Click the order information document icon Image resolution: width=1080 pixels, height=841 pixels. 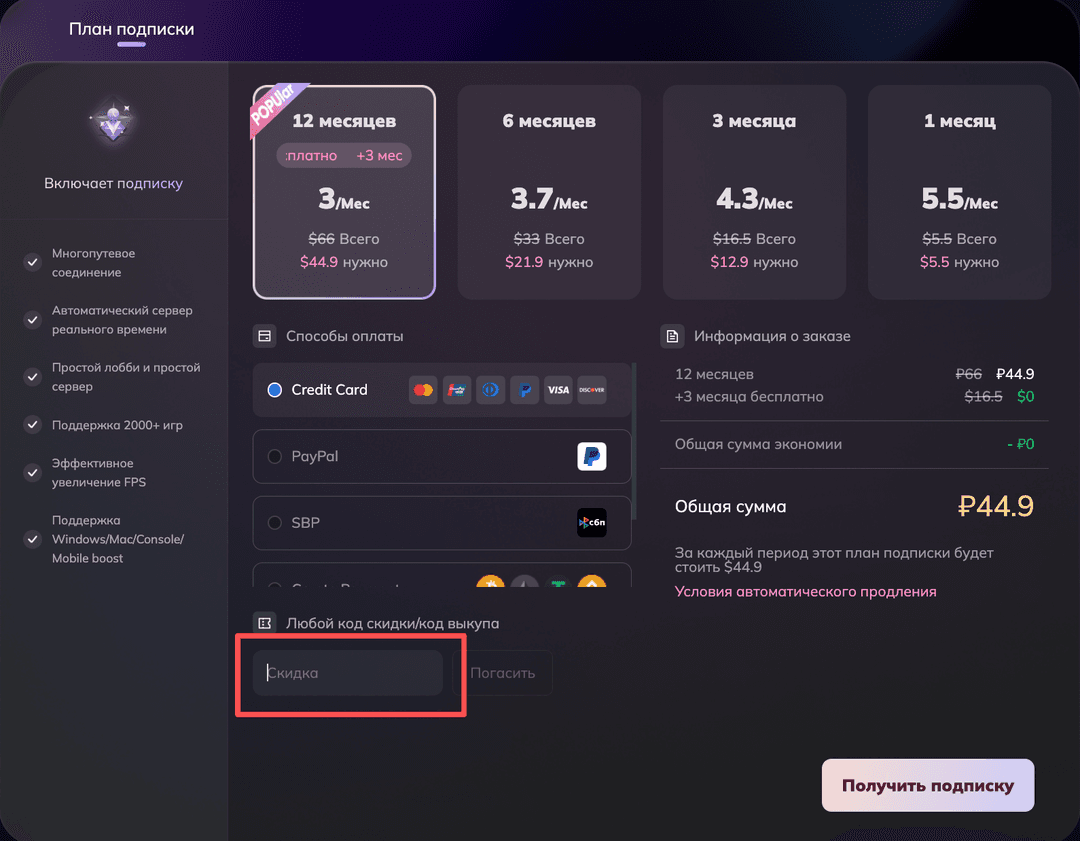[673, 336]
